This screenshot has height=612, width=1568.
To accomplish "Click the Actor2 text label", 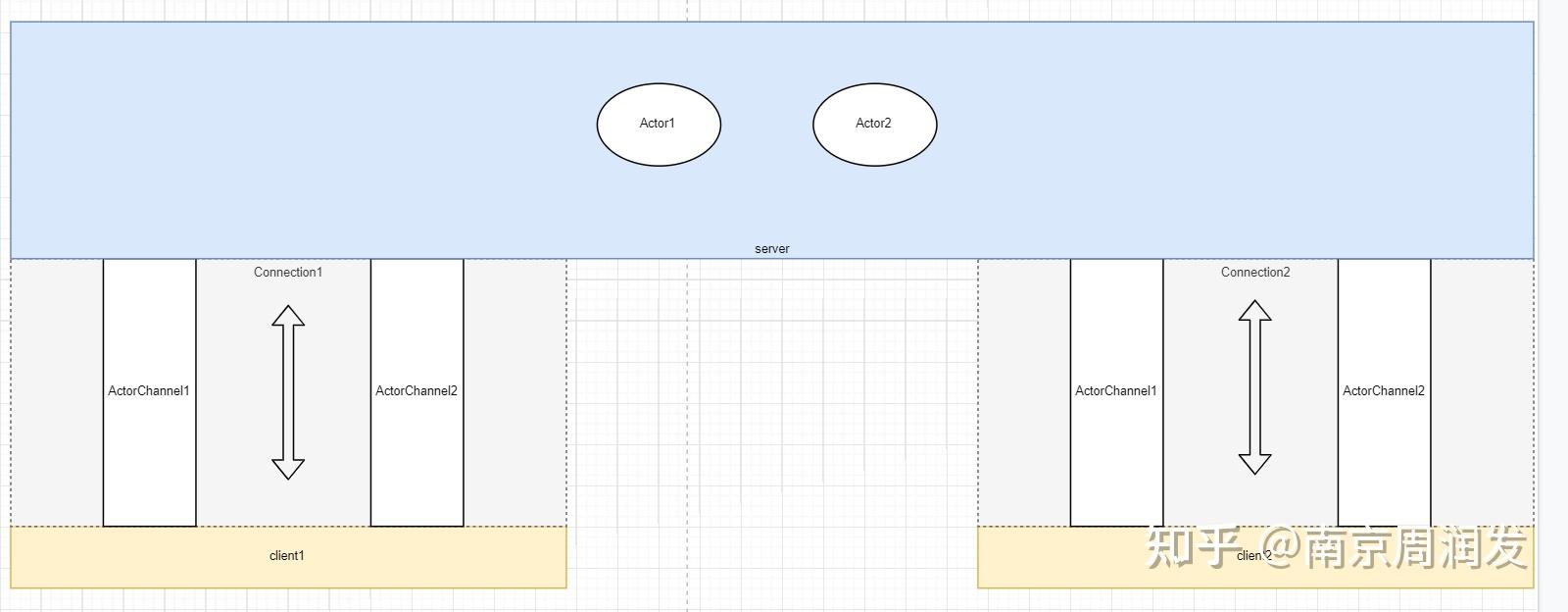I will pos(873,124).
